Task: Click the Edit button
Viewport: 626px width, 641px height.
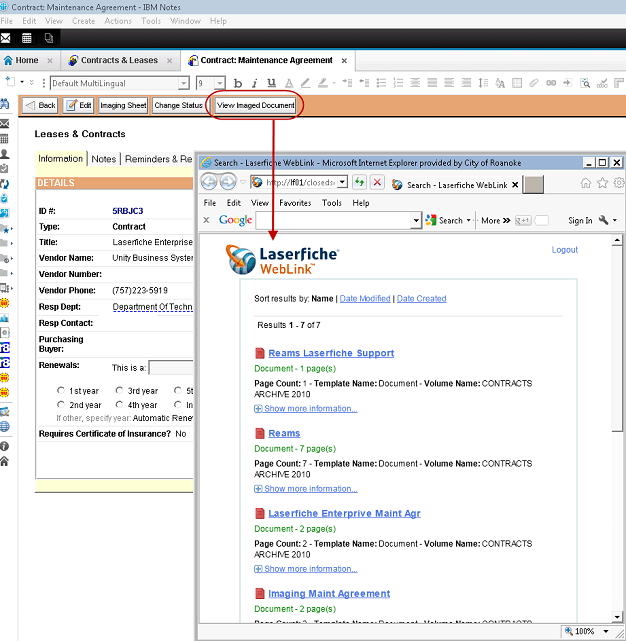Action: 79,105
